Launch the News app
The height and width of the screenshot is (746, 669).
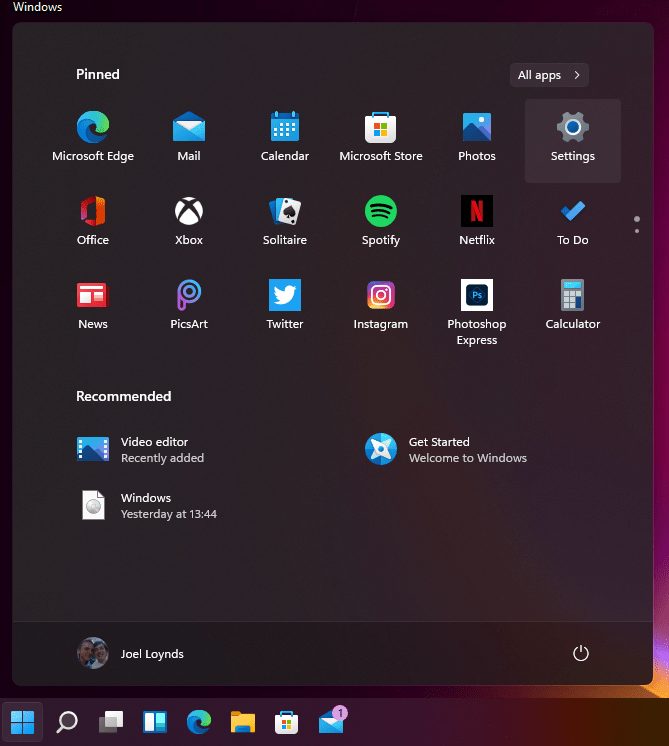coord(93,305)
